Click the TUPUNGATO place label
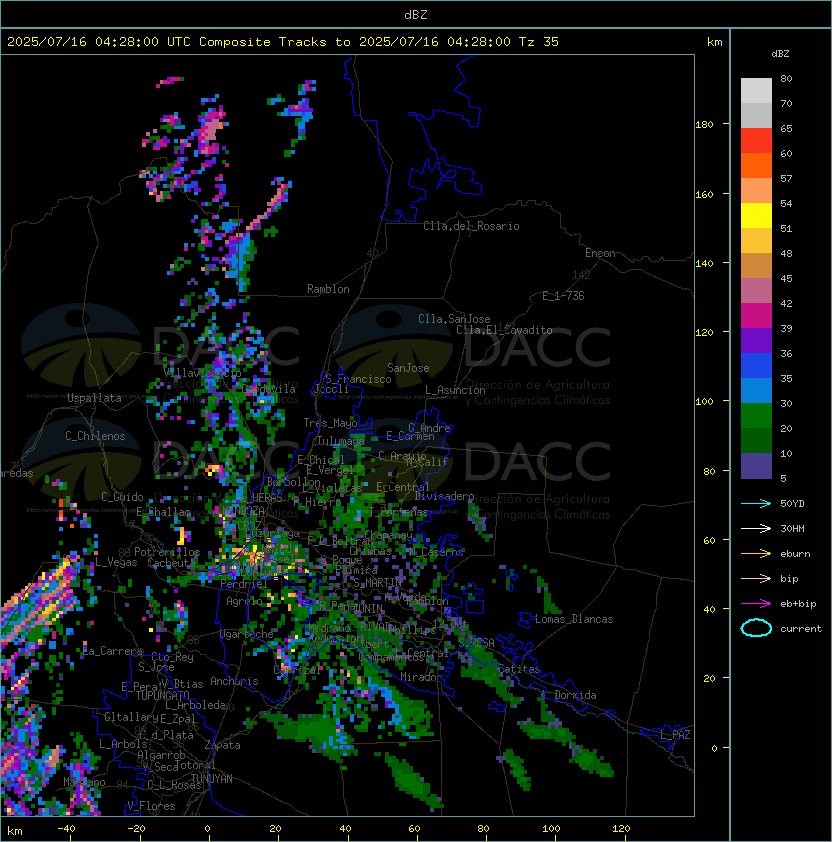Image resolution: width=832 pixels, height=842 pixels. click(x=162, y=695)
